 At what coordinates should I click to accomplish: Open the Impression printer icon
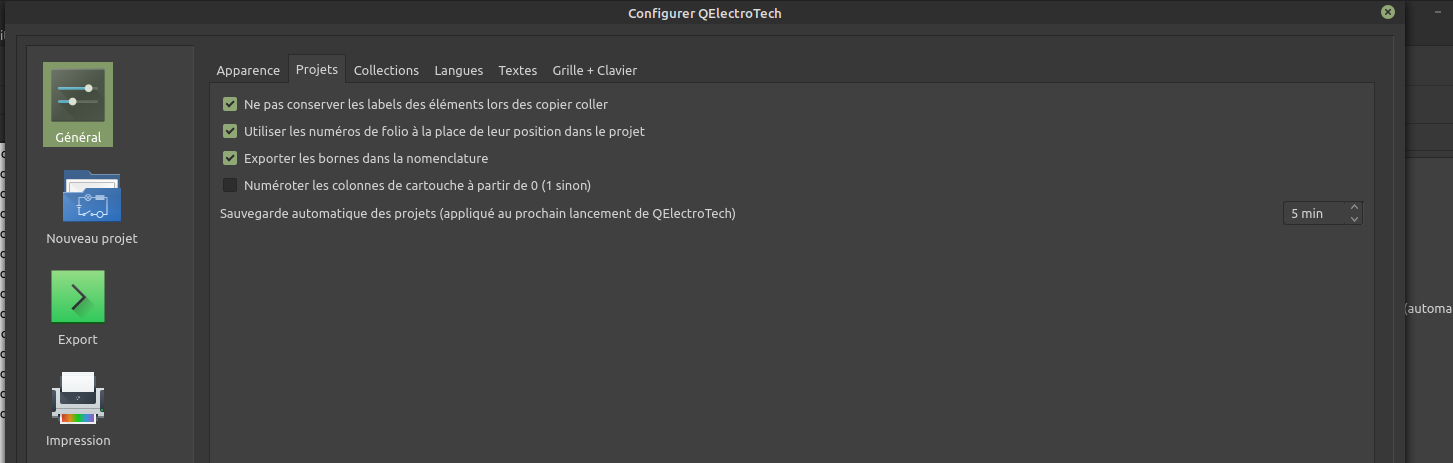tap(78, 396)
